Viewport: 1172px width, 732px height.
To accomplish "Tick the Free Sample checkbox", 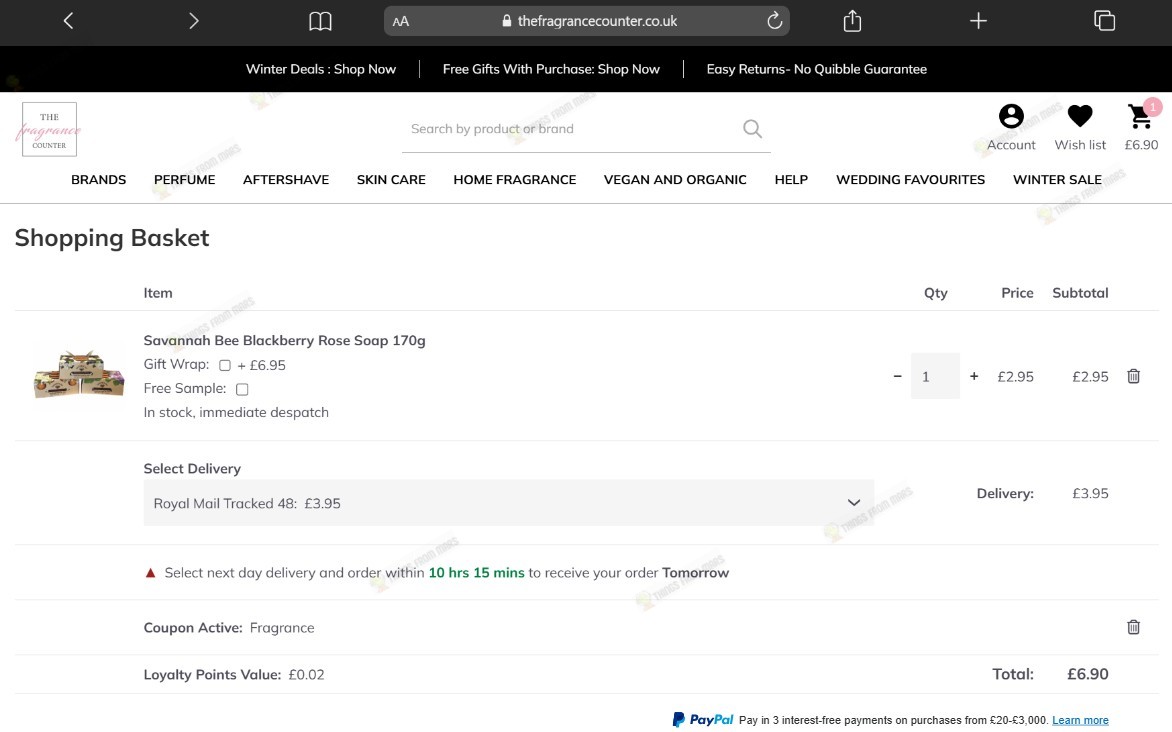I will tap(242, 390).
